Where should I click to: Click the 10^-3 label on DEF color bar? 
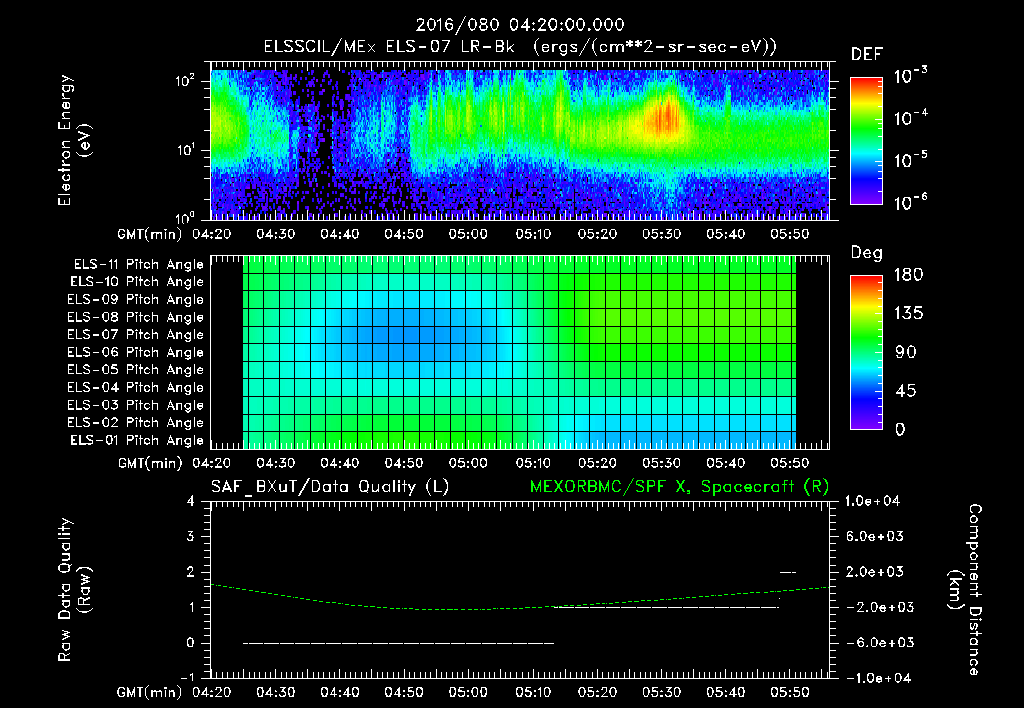pyautogui.click(x=910, y=75)
